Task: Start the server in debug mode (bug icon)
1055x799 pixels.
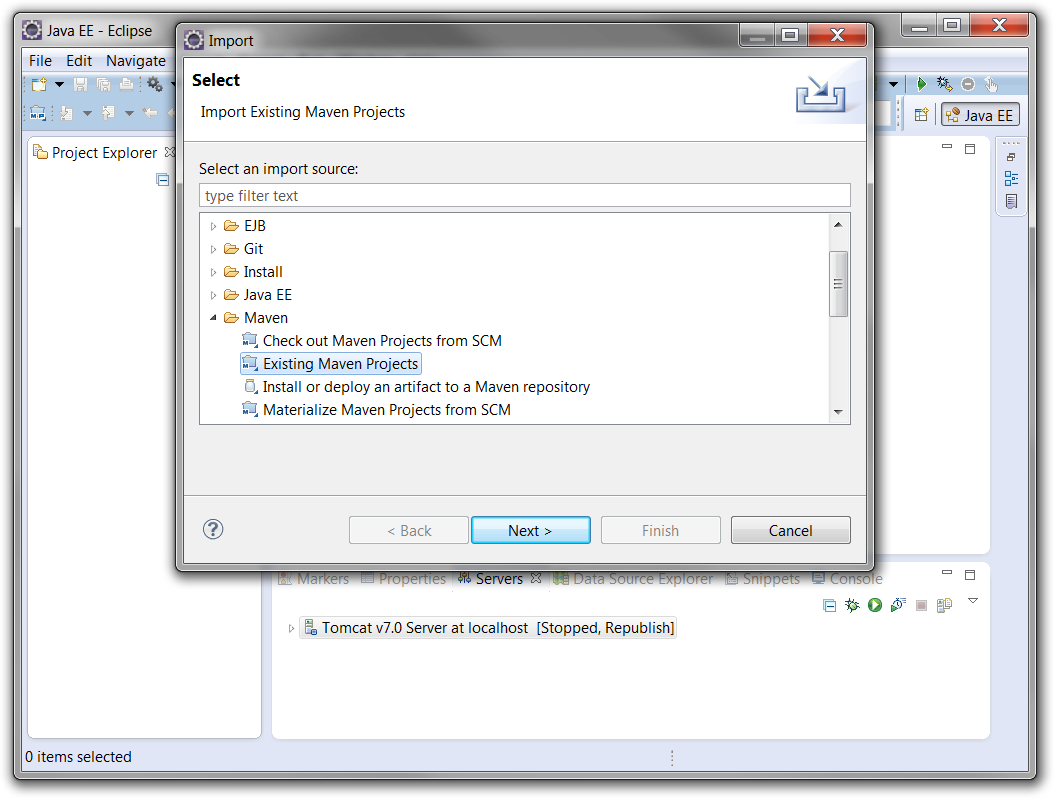Action: click(852, 605)
